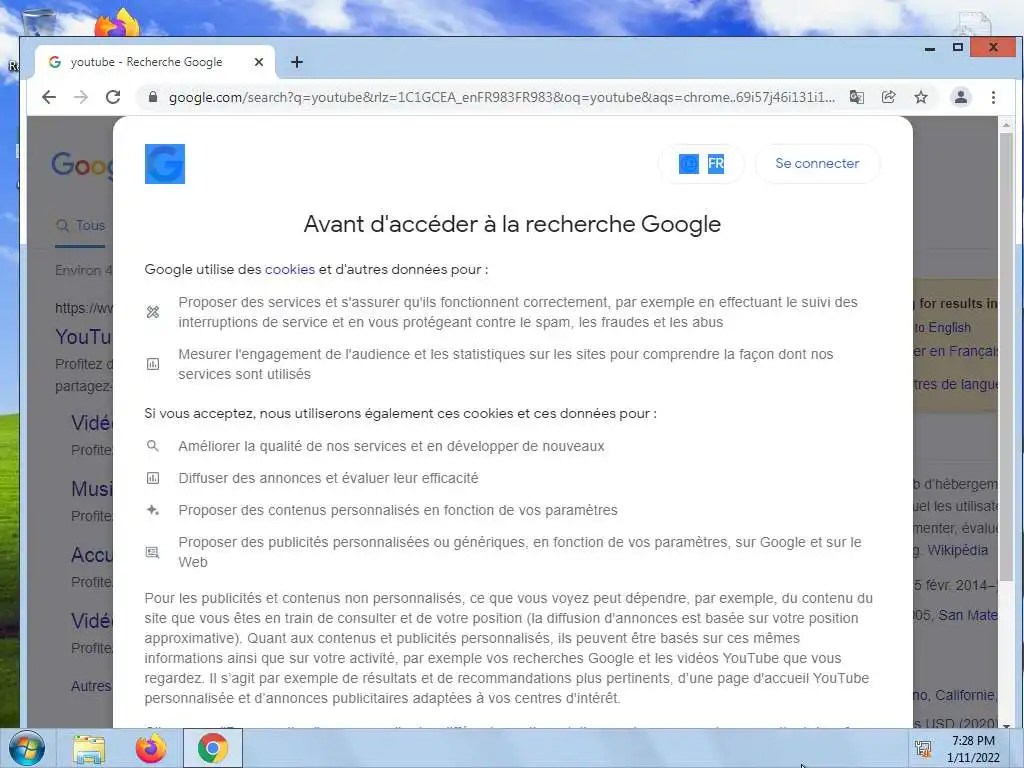The height and width of the screenshot is (768, 1024).
Task: Click the browser forward arrow
Action: 81,97
